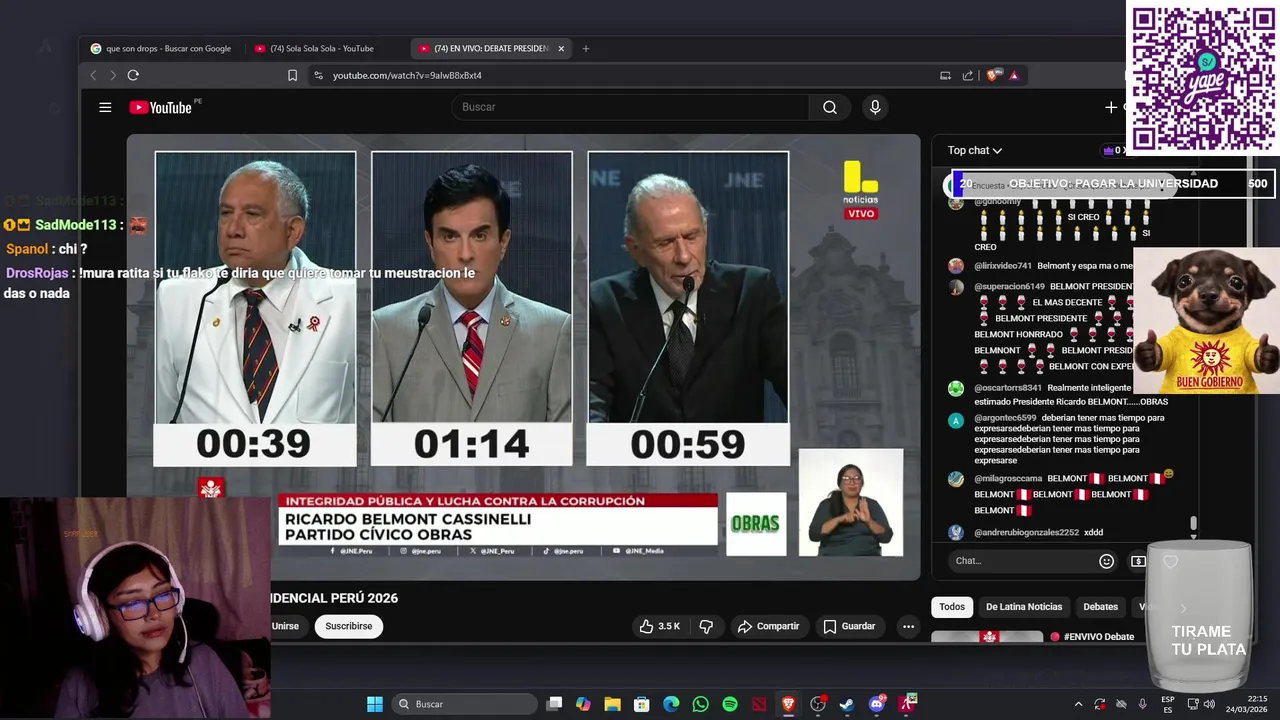Open Brave Shields lion icon
The height and width of the screenshot is (720, 1280).
coord(992,75)
